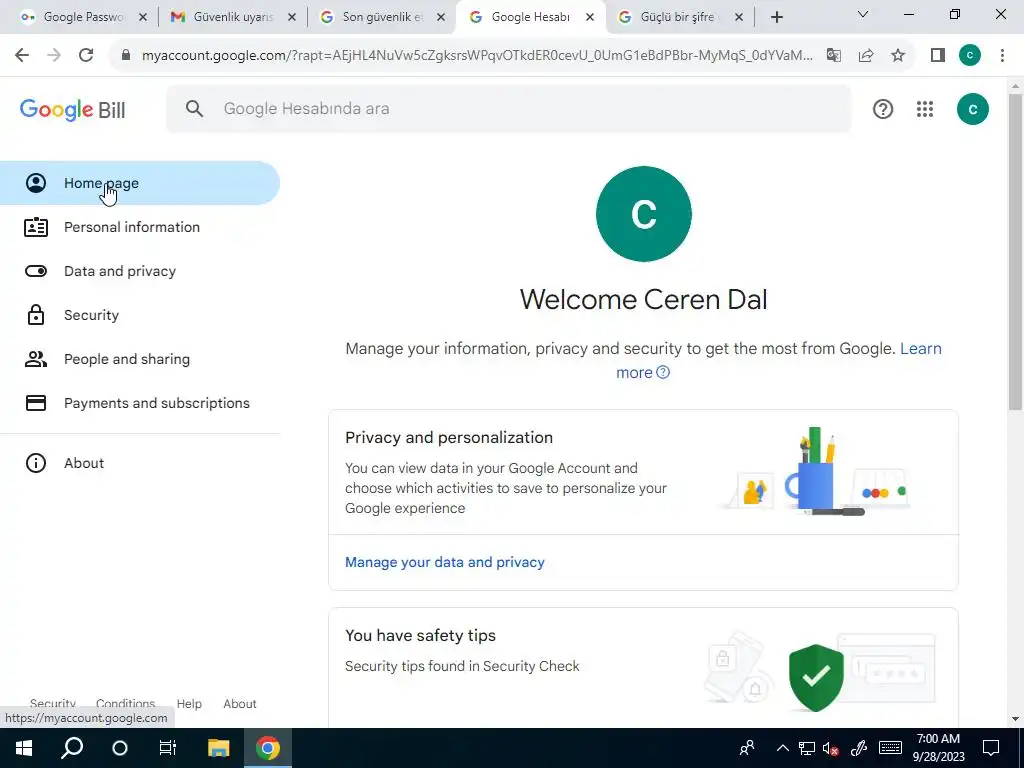The height and width of the screenshot is (768, 1024).
Task: Open the People icon in taskbar
Action: pos(746,748)
